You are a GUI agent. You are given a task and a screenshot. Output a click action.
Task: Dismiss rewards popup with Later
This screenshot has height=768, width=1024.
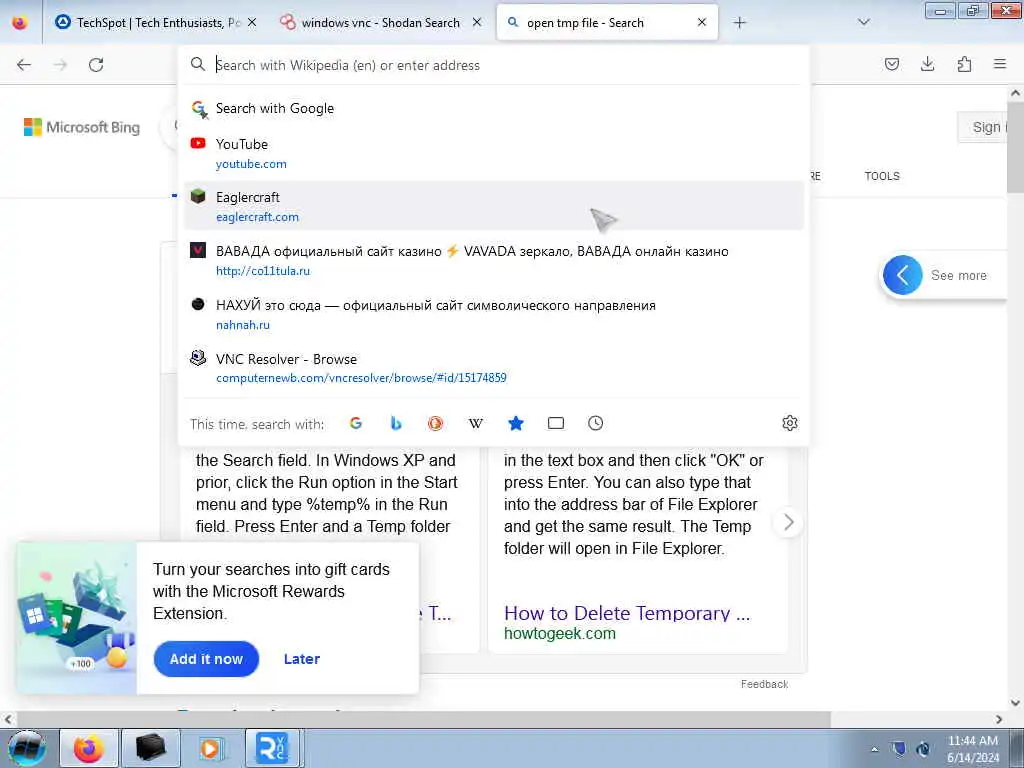302,659
